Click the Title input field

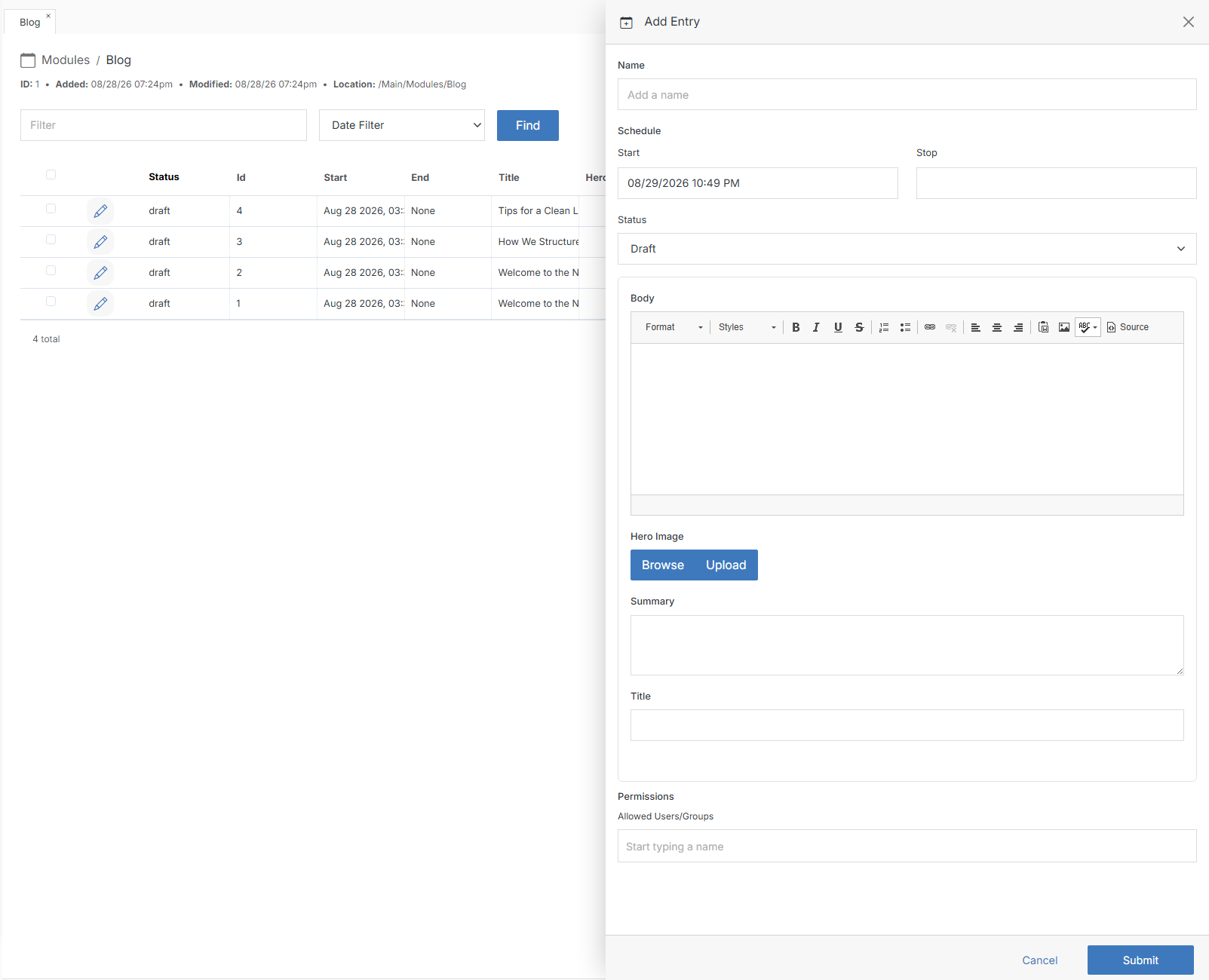click(x=907, y=725)
